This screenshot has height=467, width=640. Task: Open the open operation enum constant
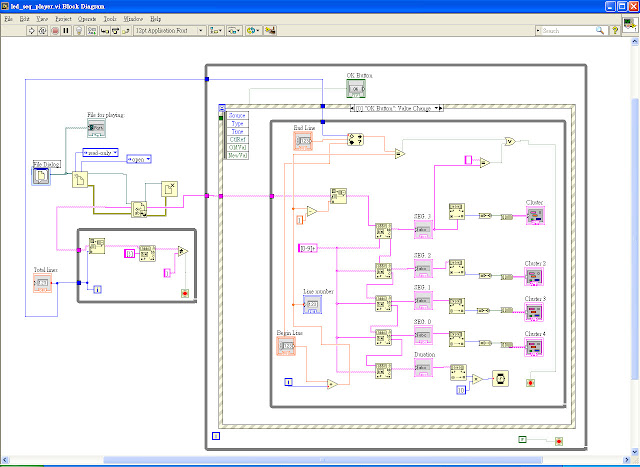(x=139, y=159)
